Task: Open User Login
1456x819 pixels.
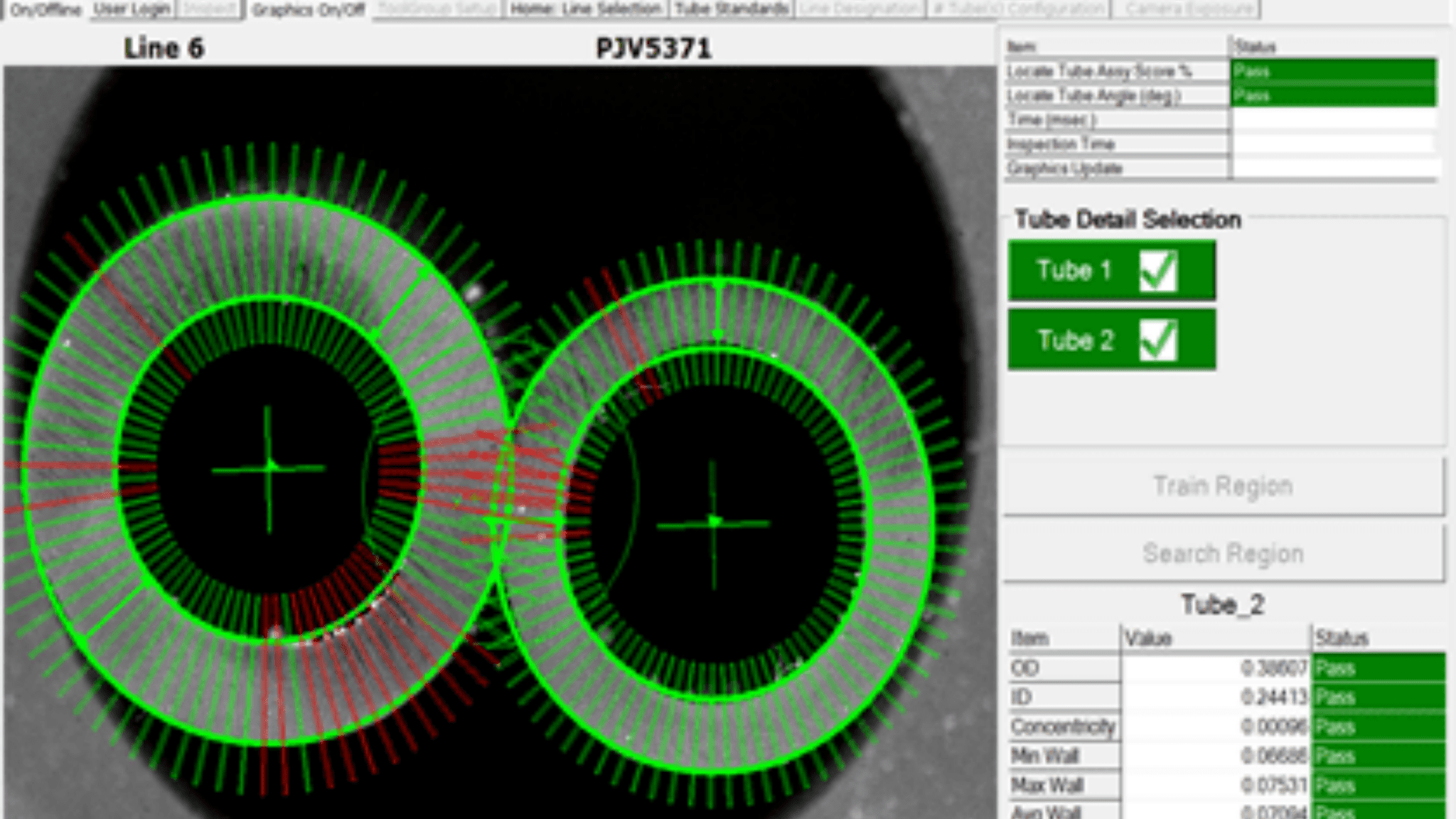Action: [130, 10]
